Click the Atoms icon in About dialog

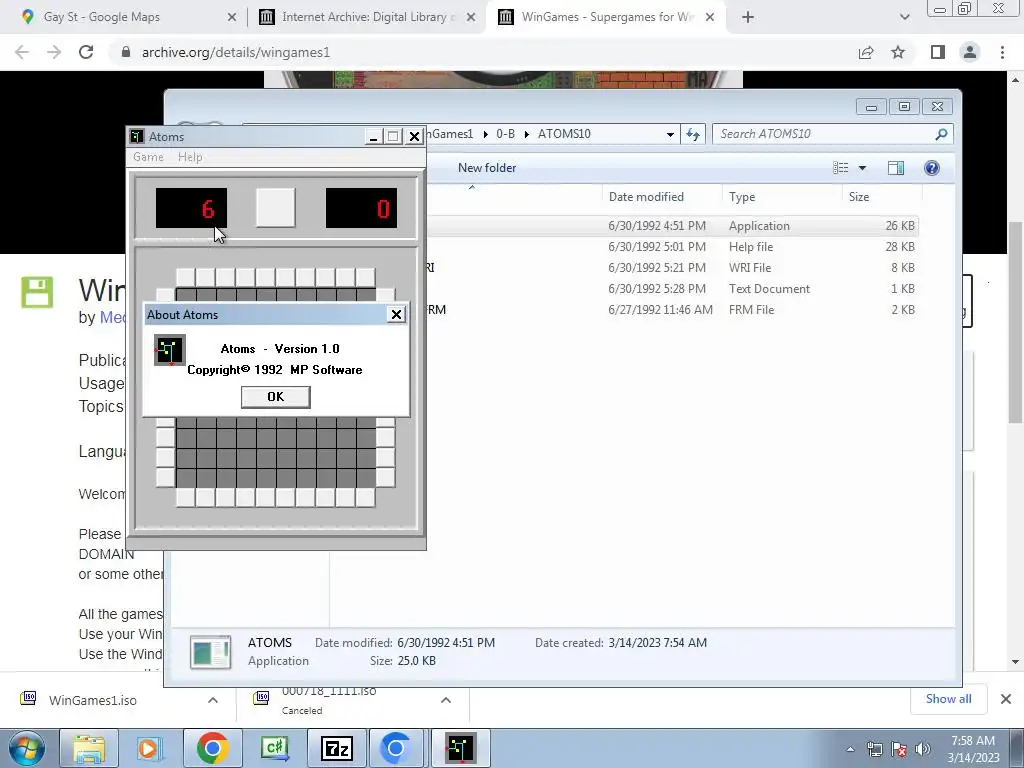click(169, 350)
